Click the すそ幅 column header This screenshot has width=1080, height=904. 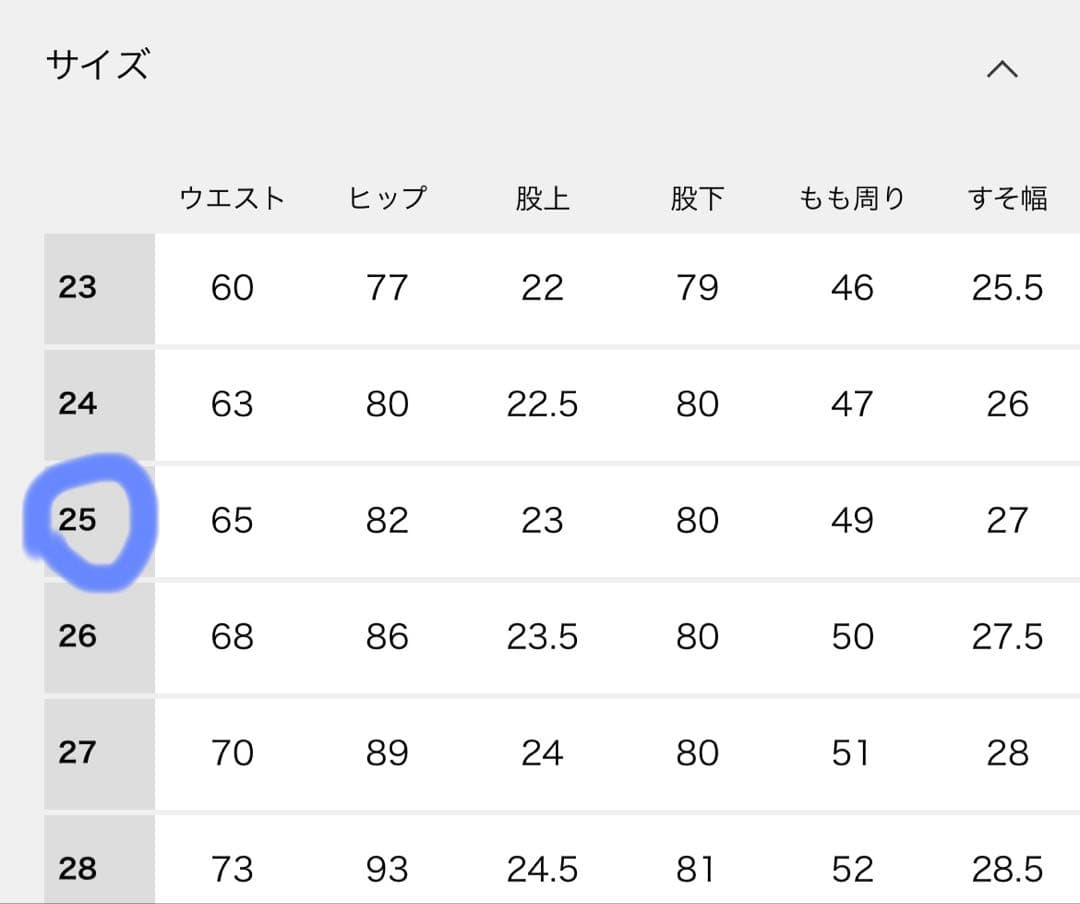[x=1008, y=198]
